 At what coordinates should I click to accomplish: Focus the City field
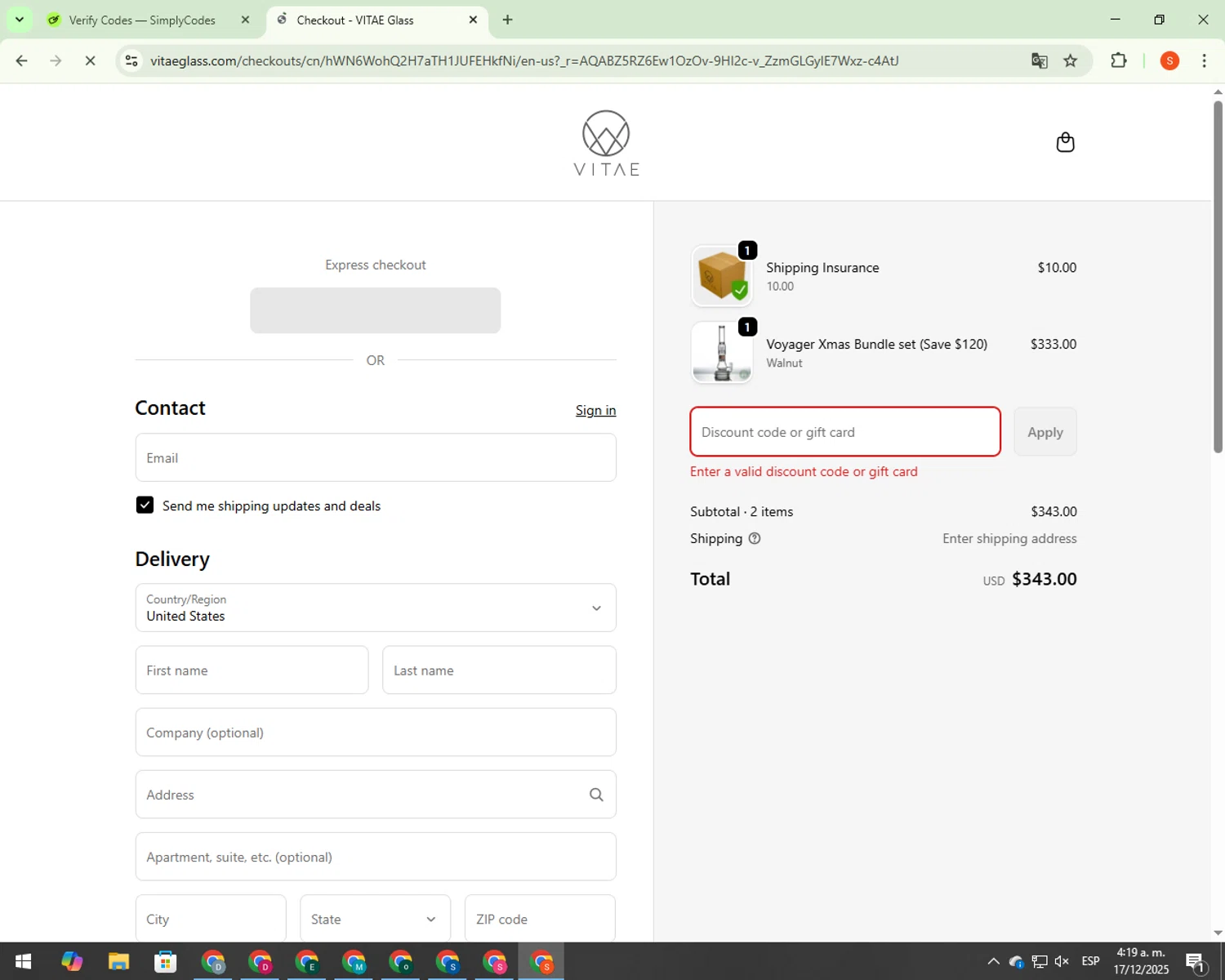(211, 919)
